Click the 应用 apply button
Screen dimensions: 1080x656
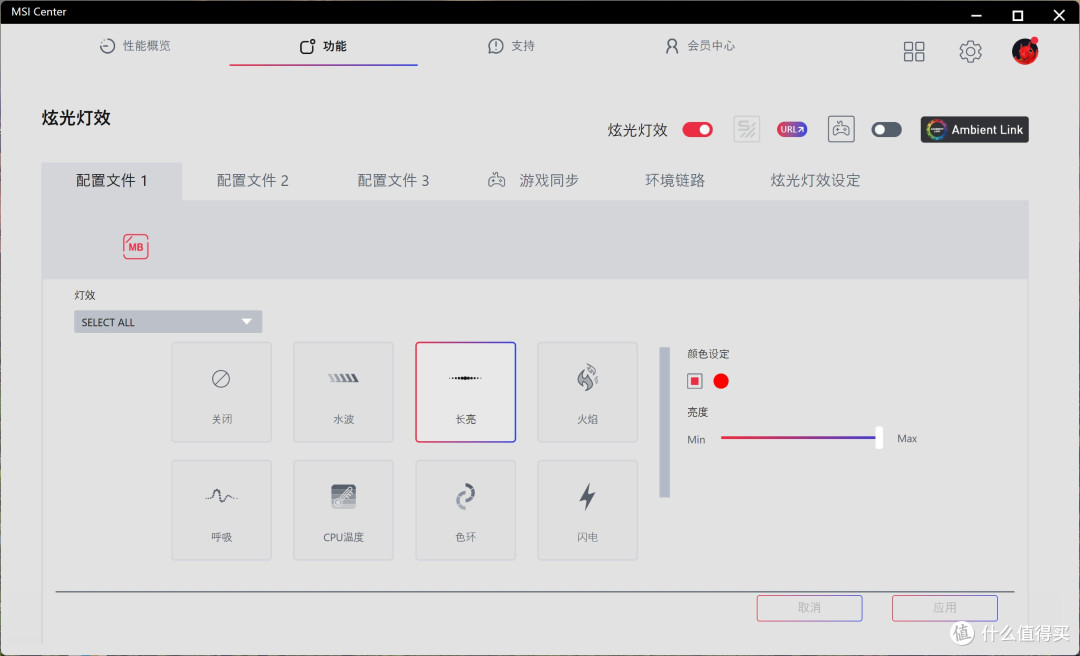pos(944,608)
